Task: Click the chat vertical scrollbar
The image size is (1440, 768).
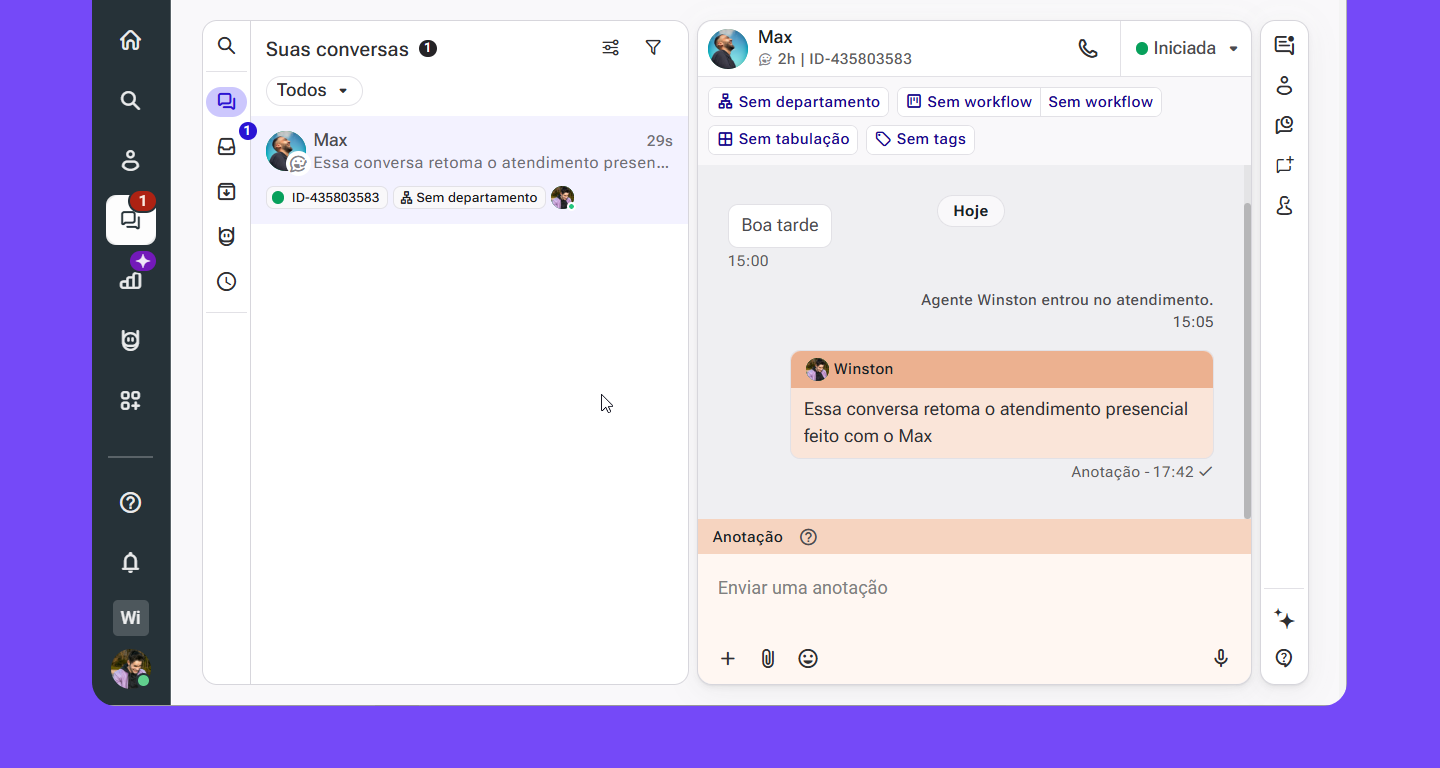Action: pos(1247,360)
